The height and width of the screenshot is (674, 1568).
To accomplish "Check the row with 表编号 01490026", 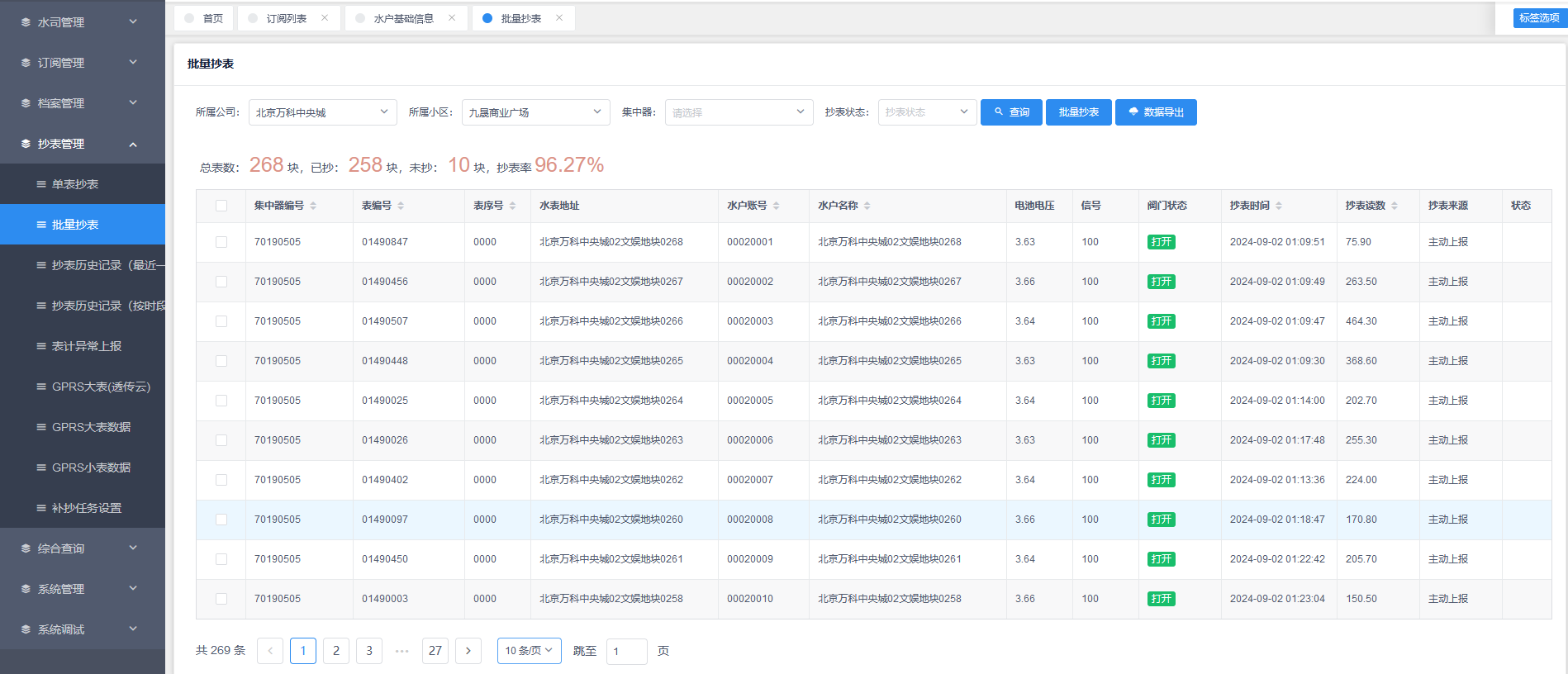I will 221,440.
